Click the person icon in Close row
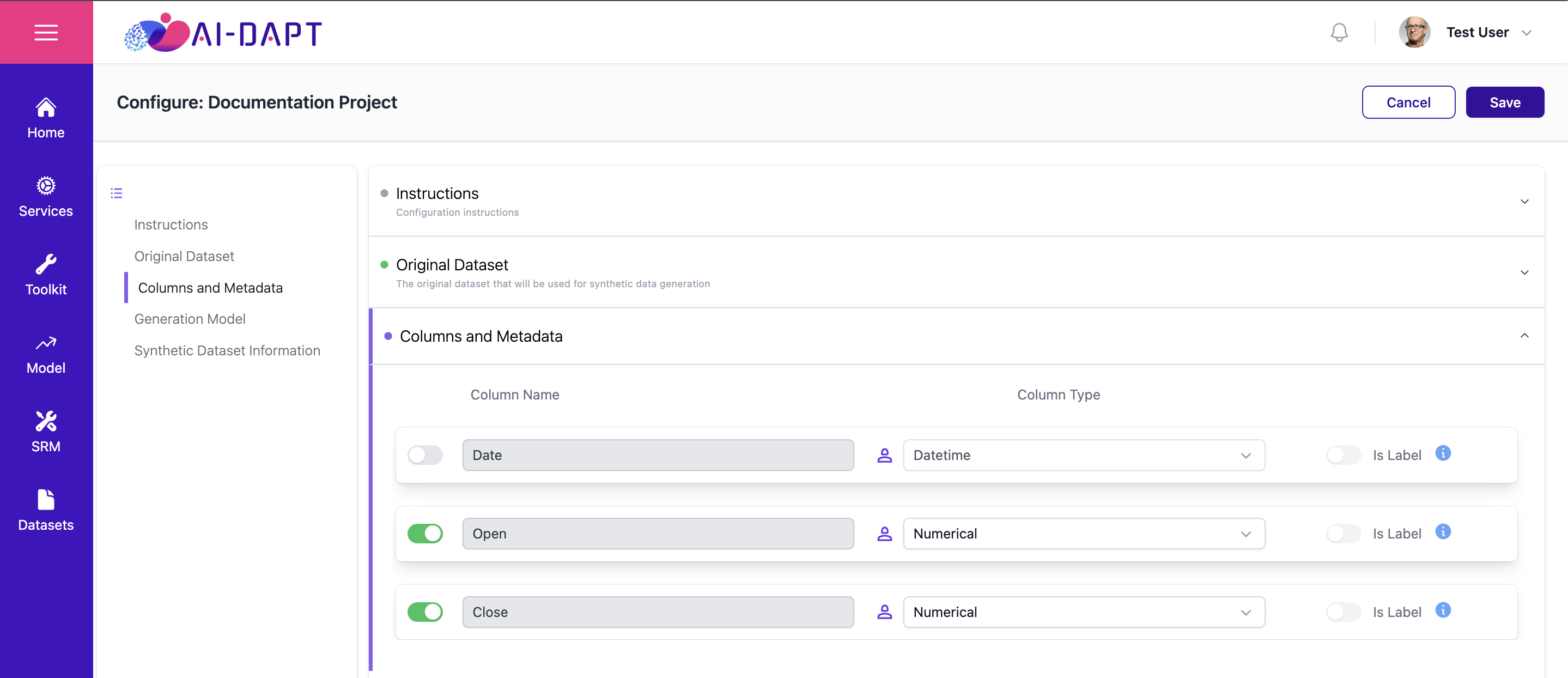This screenshot has width=1568, height=678. pyautogui.click(x=884, y=612)
